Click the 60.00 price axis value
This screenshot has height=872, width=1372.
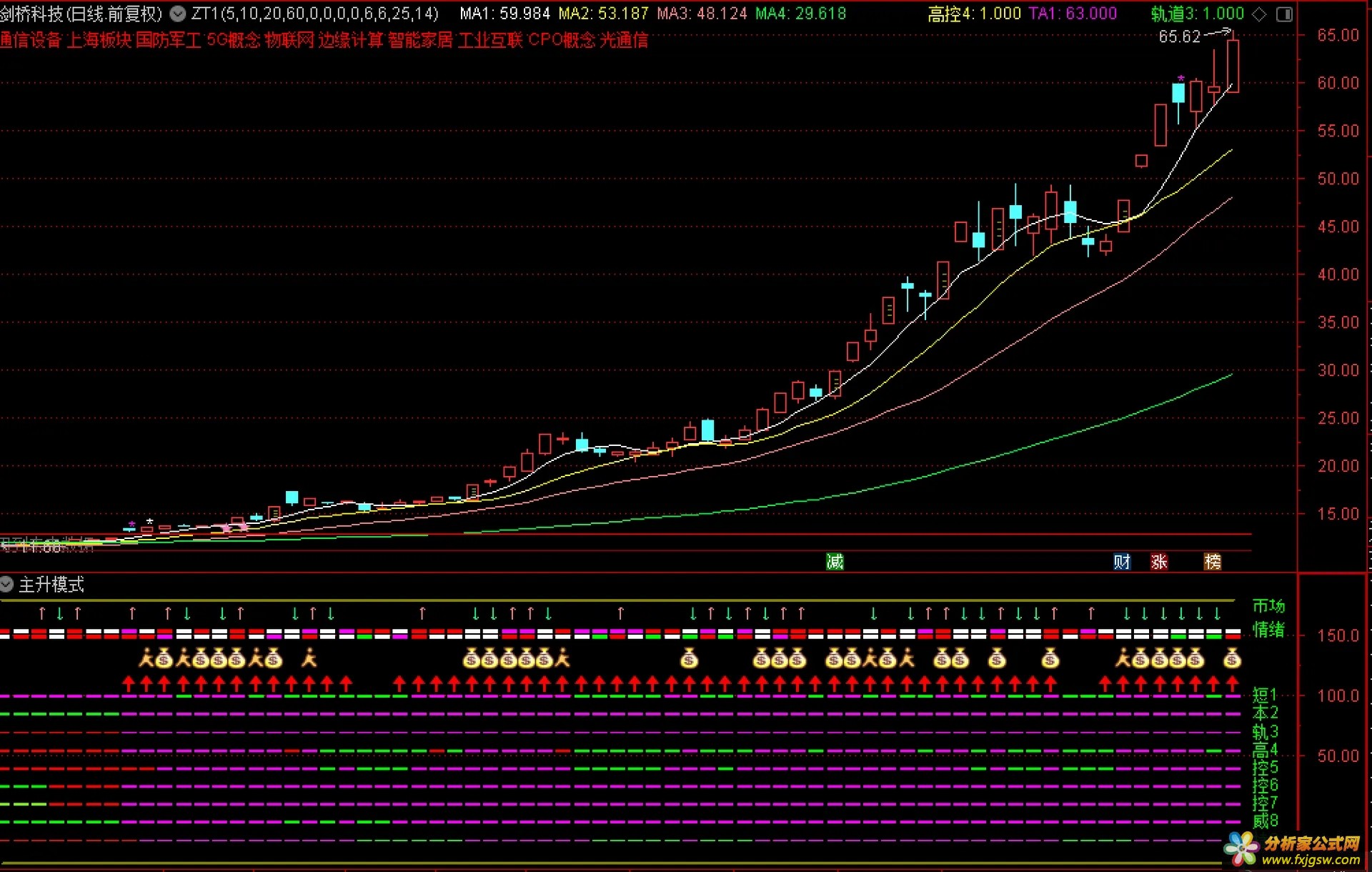(x=1338, y=83)
